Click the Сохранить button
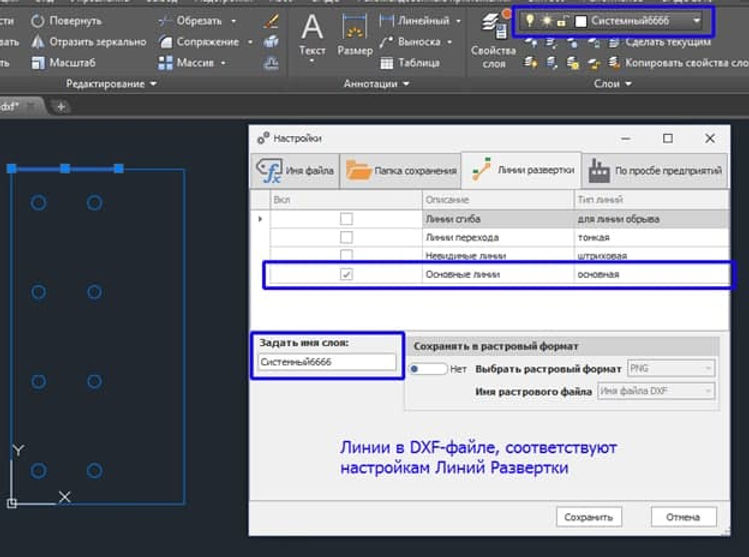 pyautogui.click(x=589, y=517)
